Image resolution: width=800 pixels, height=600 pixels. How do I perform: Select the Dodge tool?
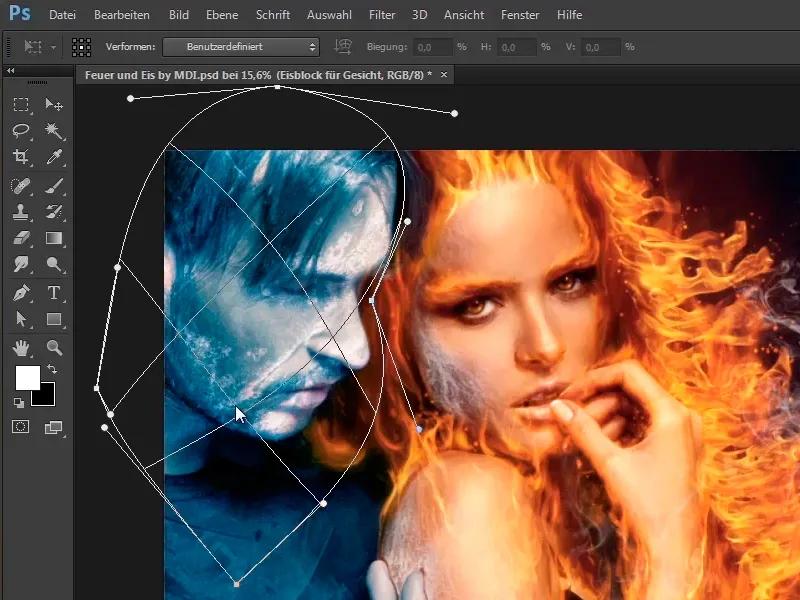(54, 264)
